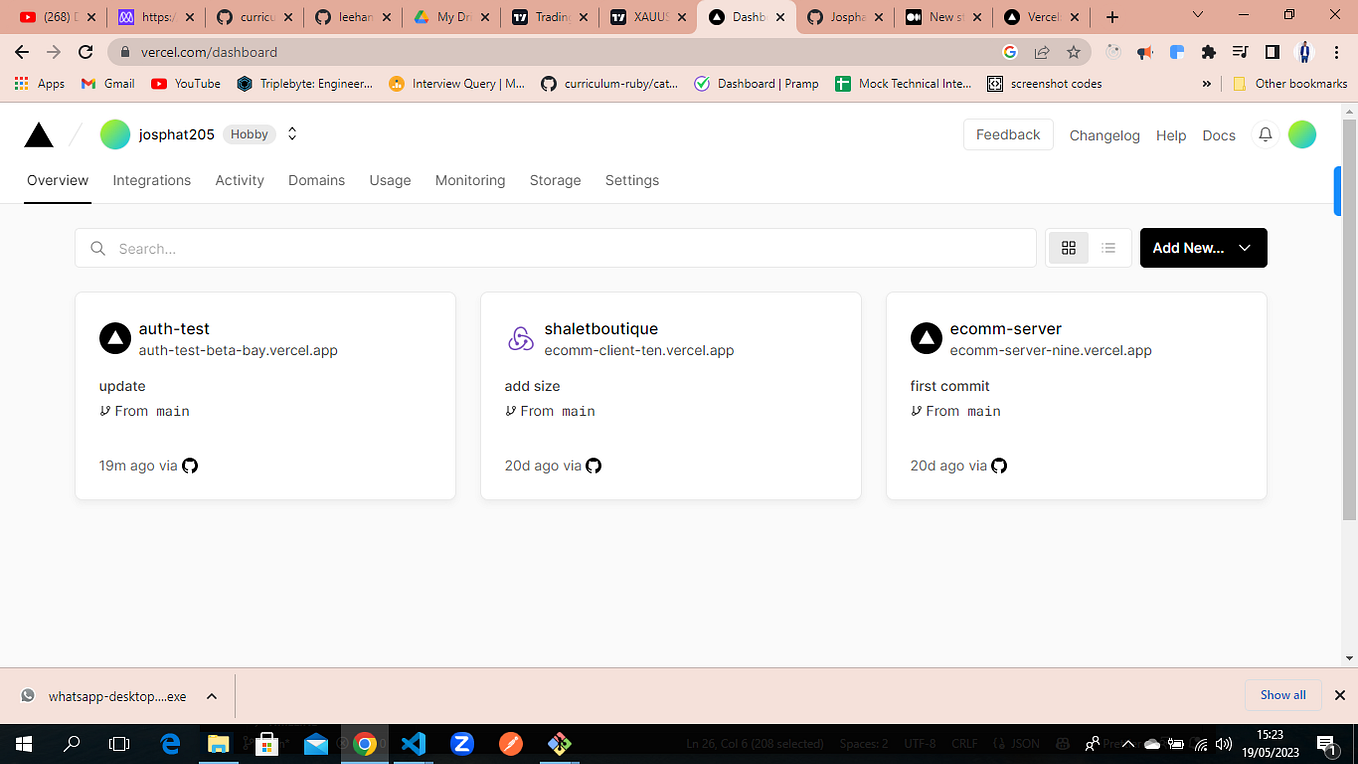The width and height of the screenshot is (1358, 764).
Task: Click the Vercel triangle logo in the navbar
Action: 38,134
